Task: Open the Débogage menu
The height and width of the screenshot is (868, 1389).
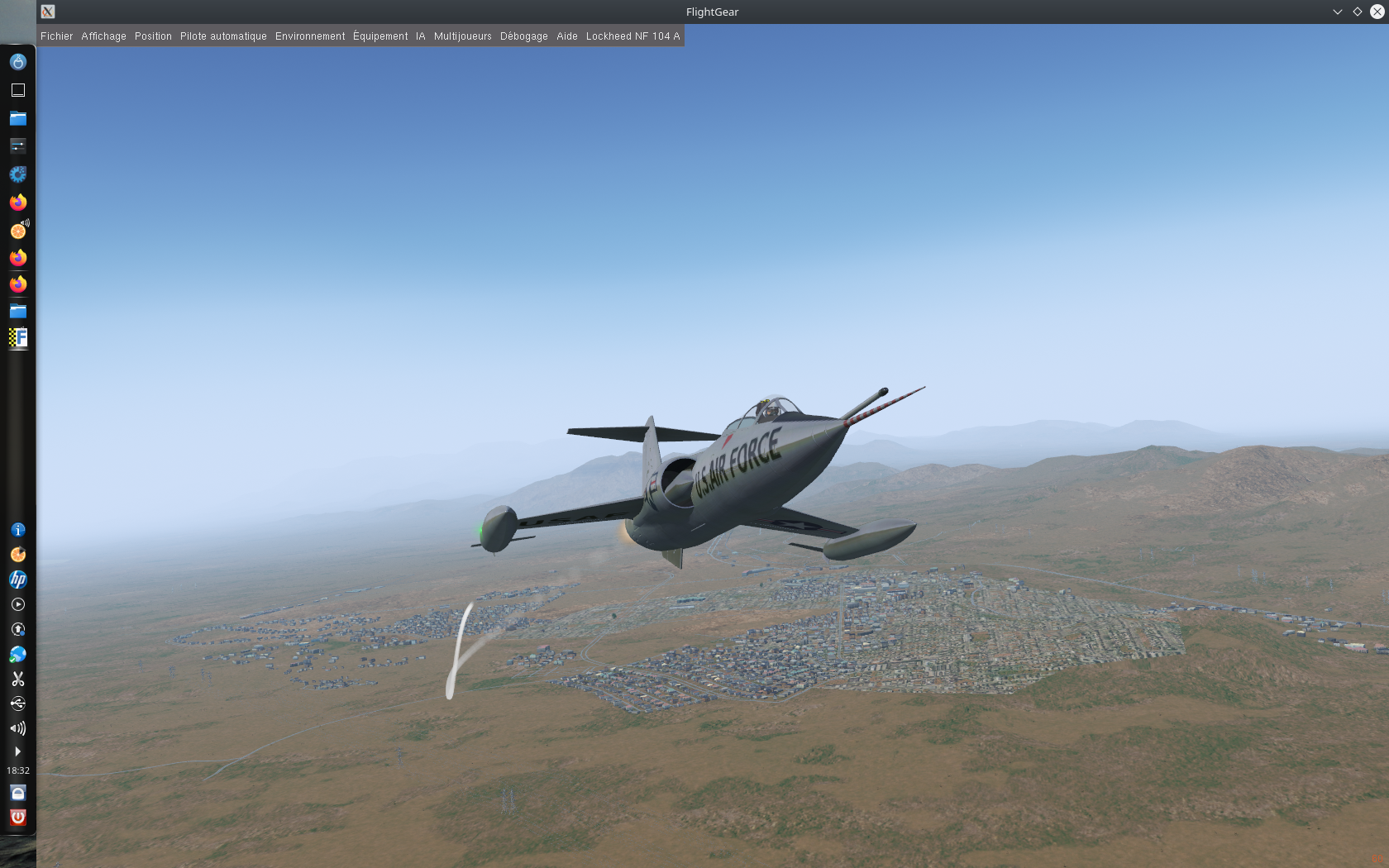Action: [x=523, y=36]
